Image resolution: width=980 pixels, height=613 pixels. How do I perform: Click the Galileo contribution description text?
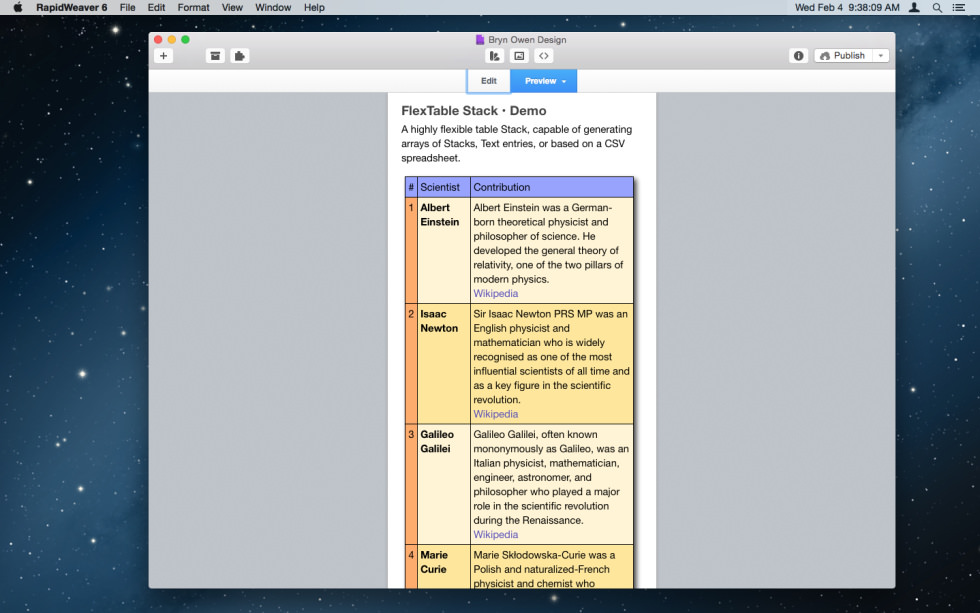click(x=551, y=477)
